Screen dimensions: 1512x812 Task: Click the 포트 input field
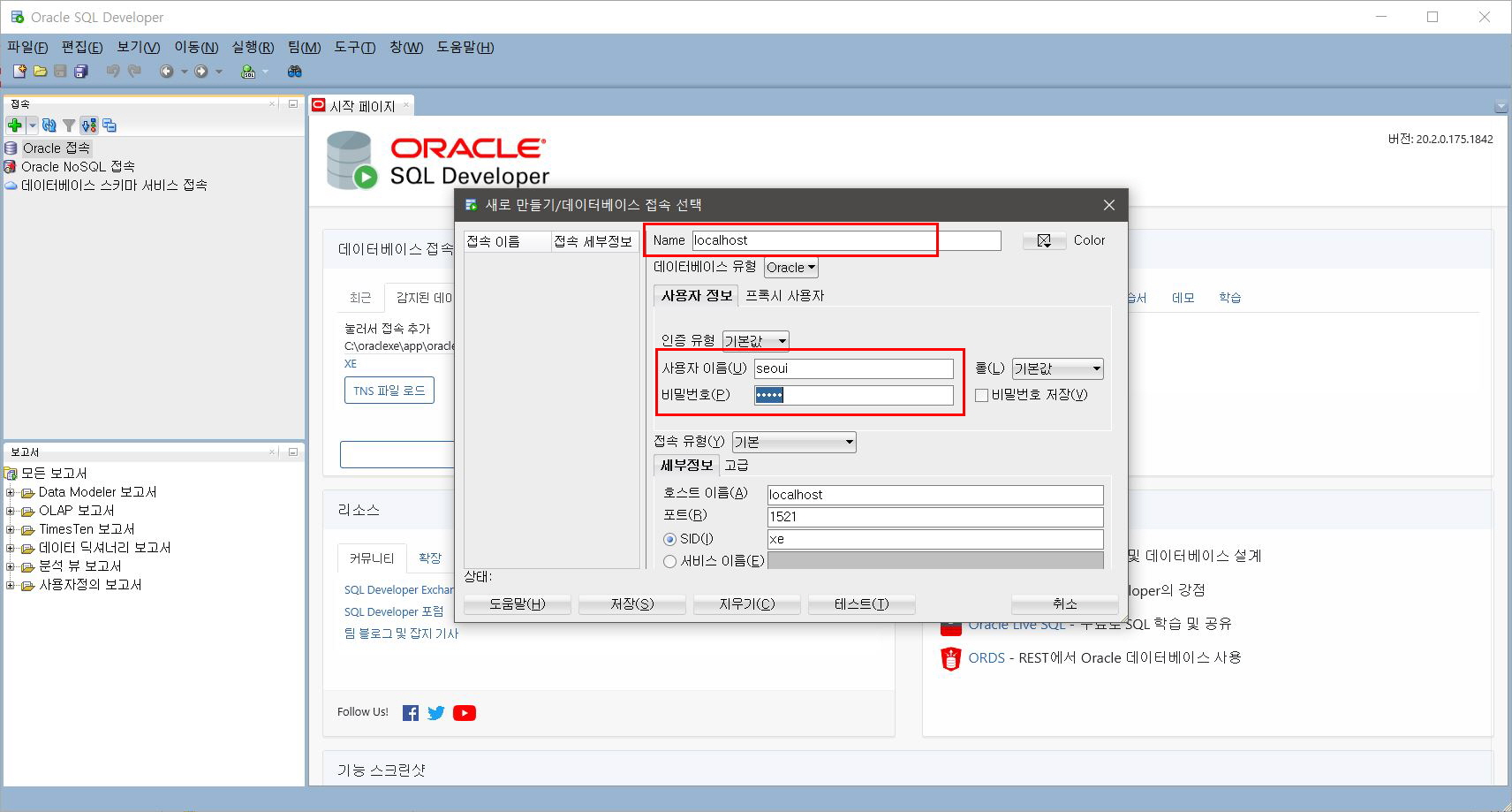click(x=935, y=517)
